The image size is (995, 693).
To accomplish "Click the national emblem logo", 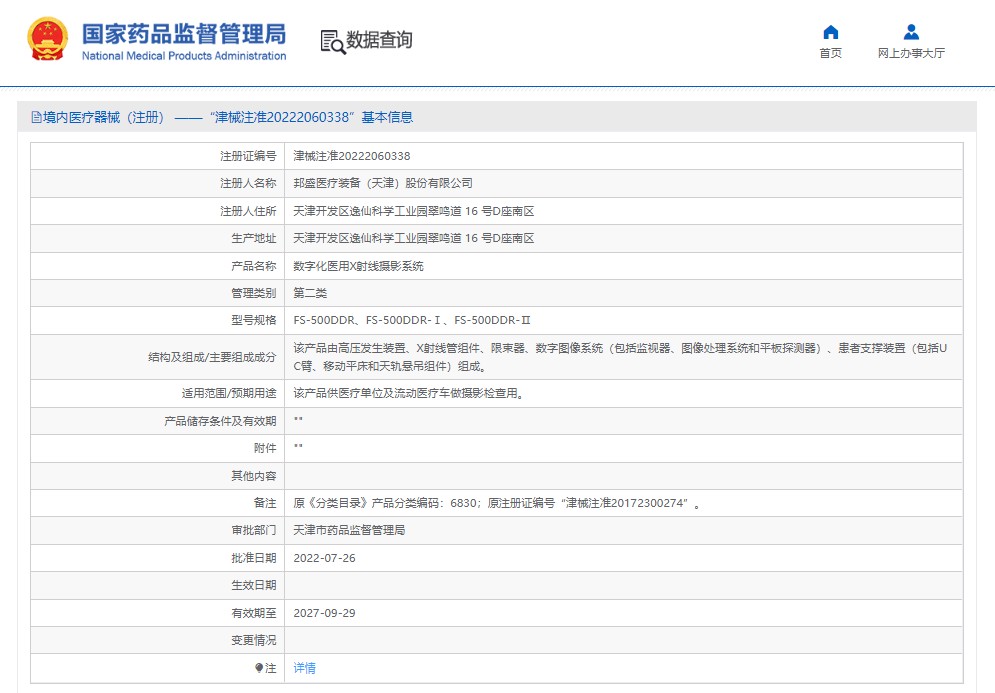I will (x=46, y=40).
